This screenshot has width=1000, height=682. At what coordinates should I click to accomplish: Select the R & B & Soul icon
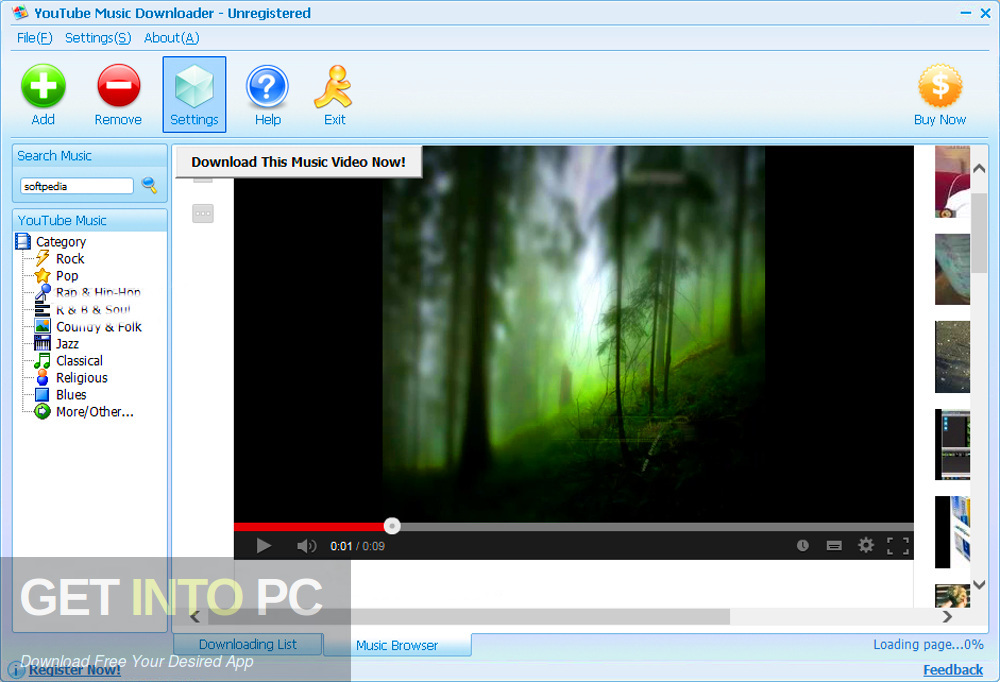43,309
